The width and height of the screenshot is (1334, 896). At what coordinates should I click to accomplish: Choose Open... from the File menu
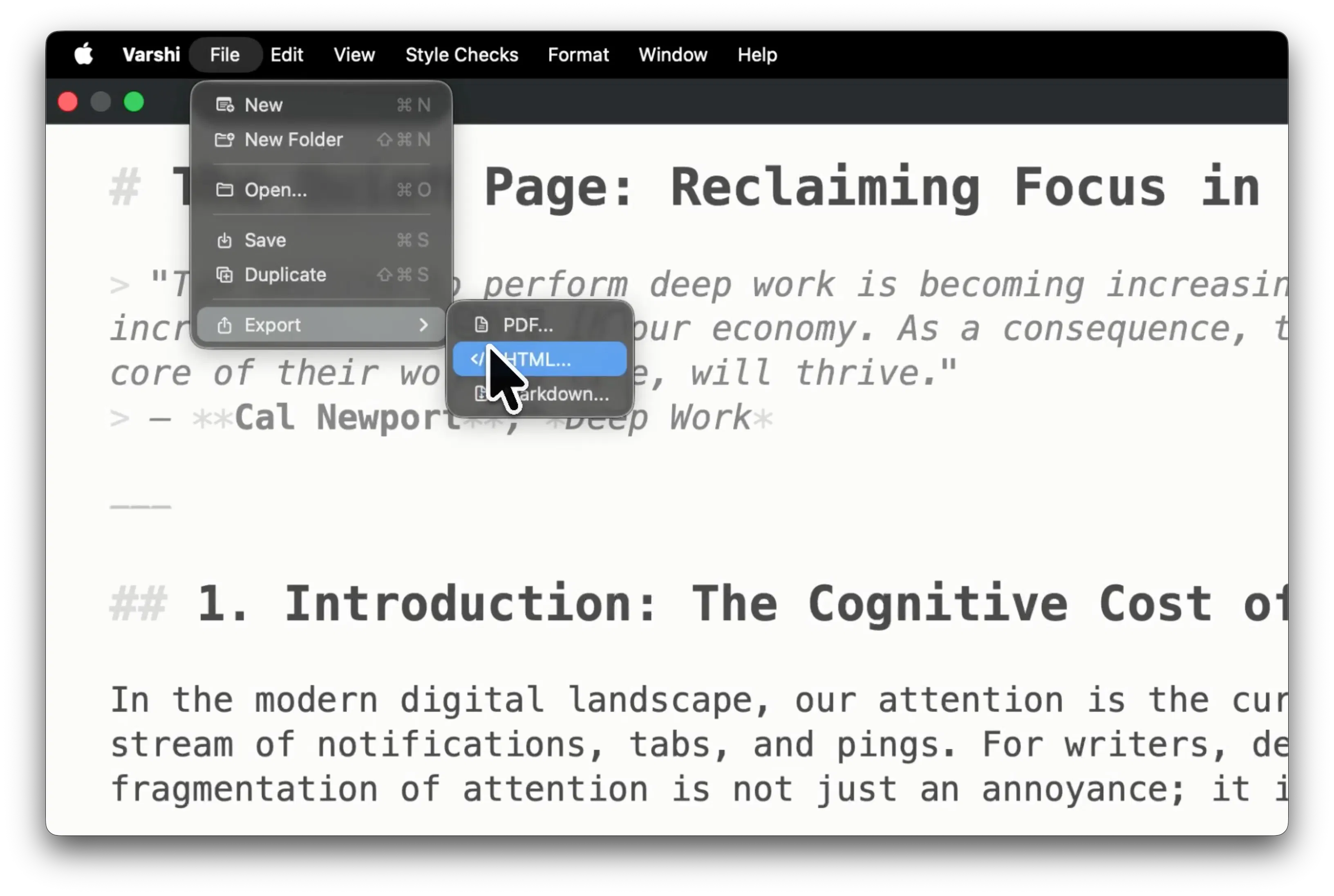click(x=321, y=189)
